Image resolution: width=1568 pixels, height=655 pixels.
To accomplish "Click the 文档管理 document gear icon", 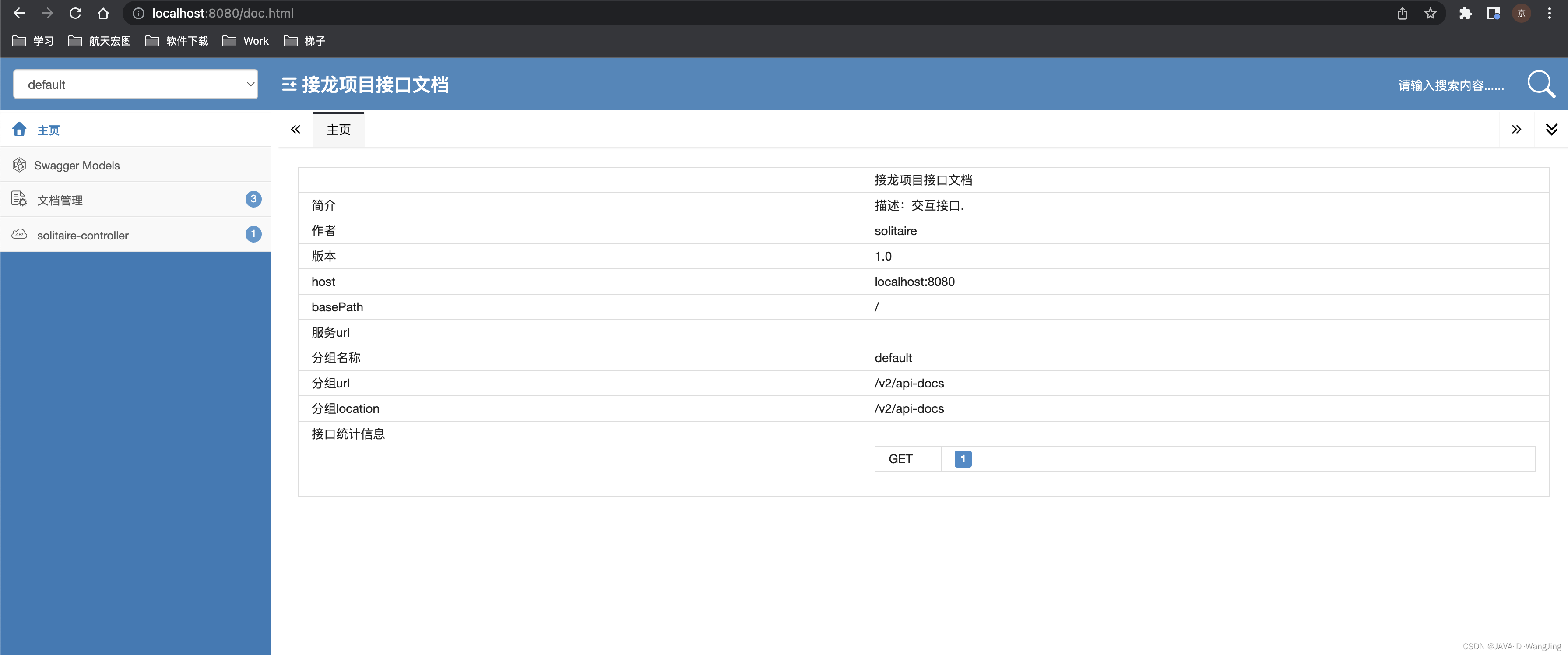I will point(19,199).
